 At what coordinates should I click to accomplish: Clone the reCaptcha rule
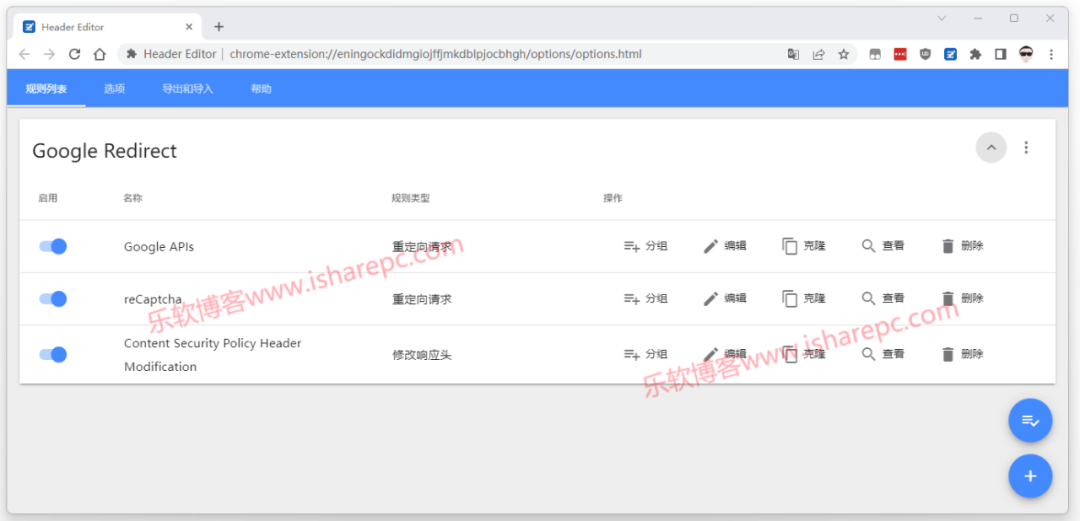(804, 298)
